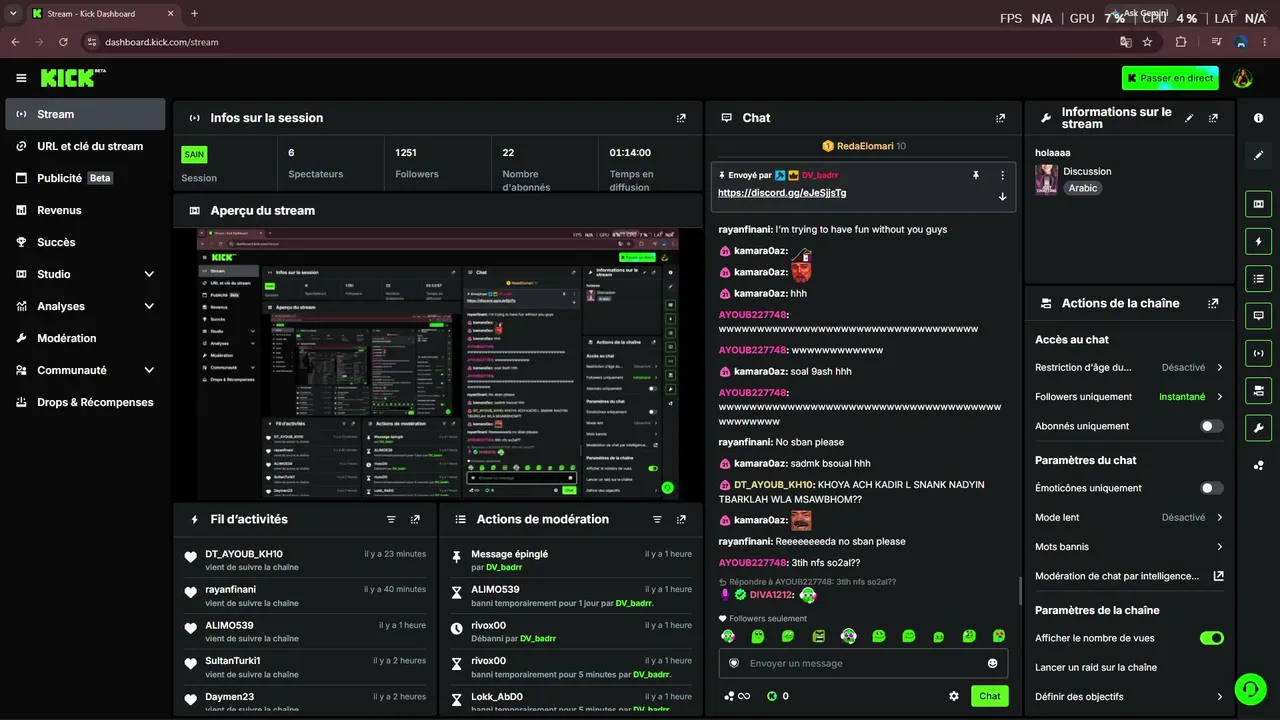Image resolution: width=1280 pixels, height=720 pixels.
Task: Toggle the chat bubble widget in right rail
Action: click(x=1258, y=315)
